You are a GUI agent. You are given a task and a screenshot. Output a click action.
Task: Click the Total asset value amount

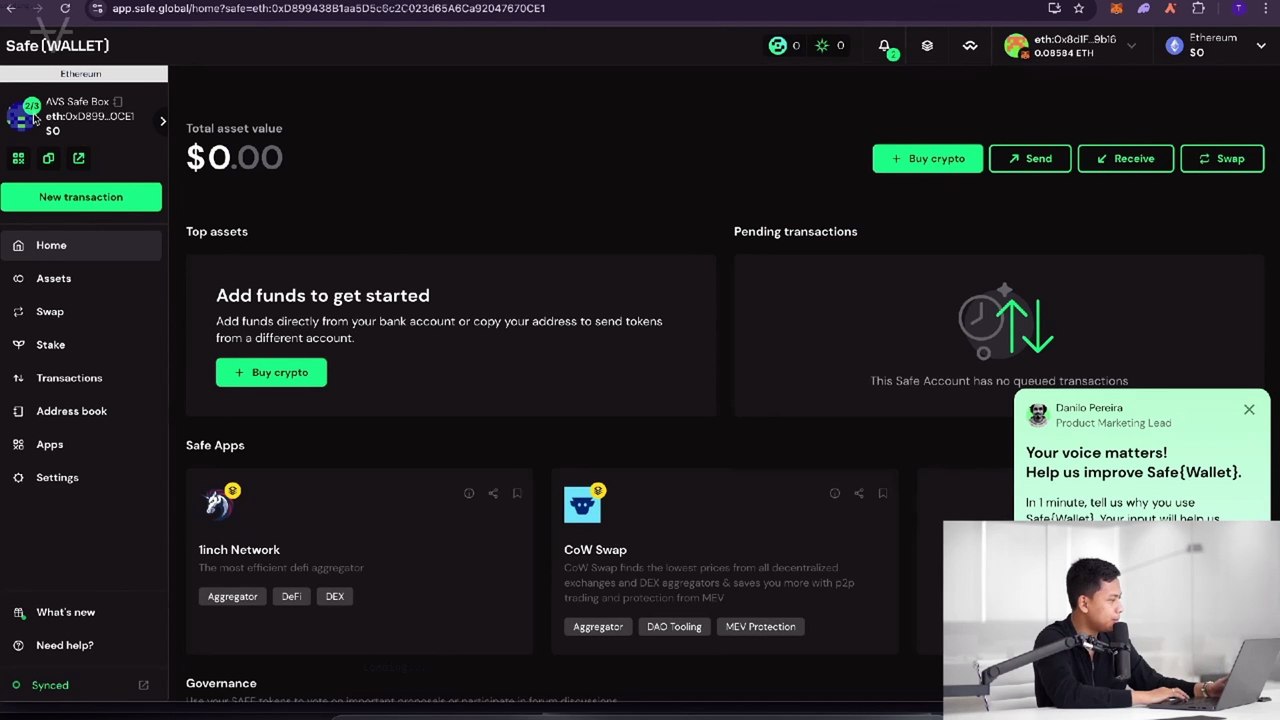(234, 158)
